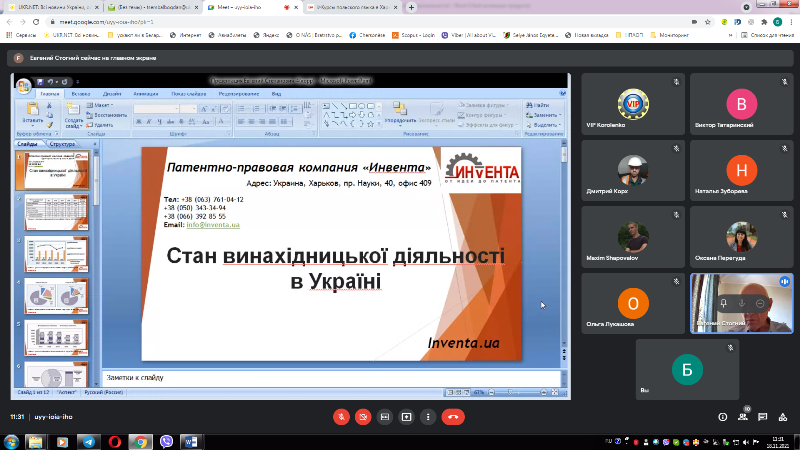Open the three-dot more options menu
This screenshot has height=450, width=800.
click(429, 416)
